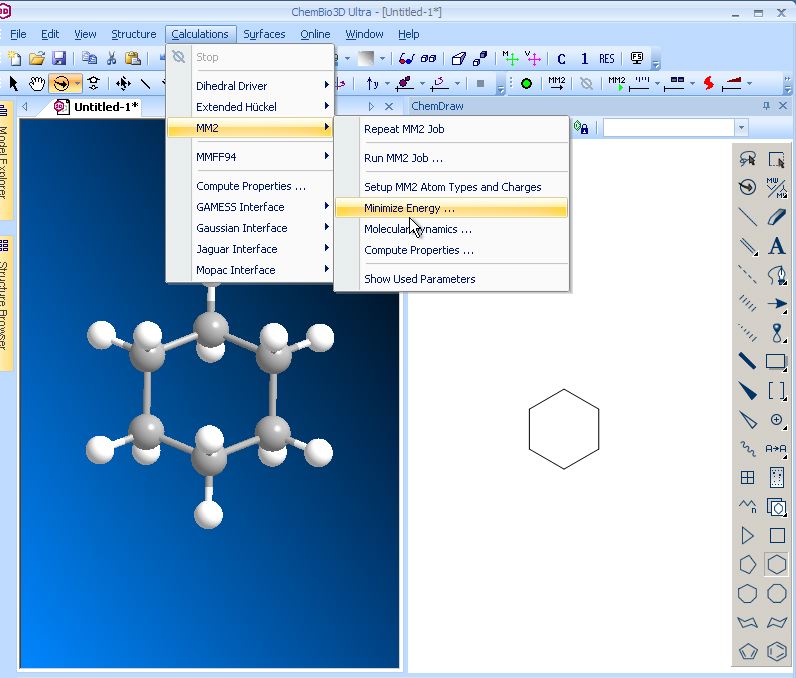Choose the Chemical Symbols plus-circle tool
Image resolution: width=796 pixels, height=678 pixels.
pos(776,420)
